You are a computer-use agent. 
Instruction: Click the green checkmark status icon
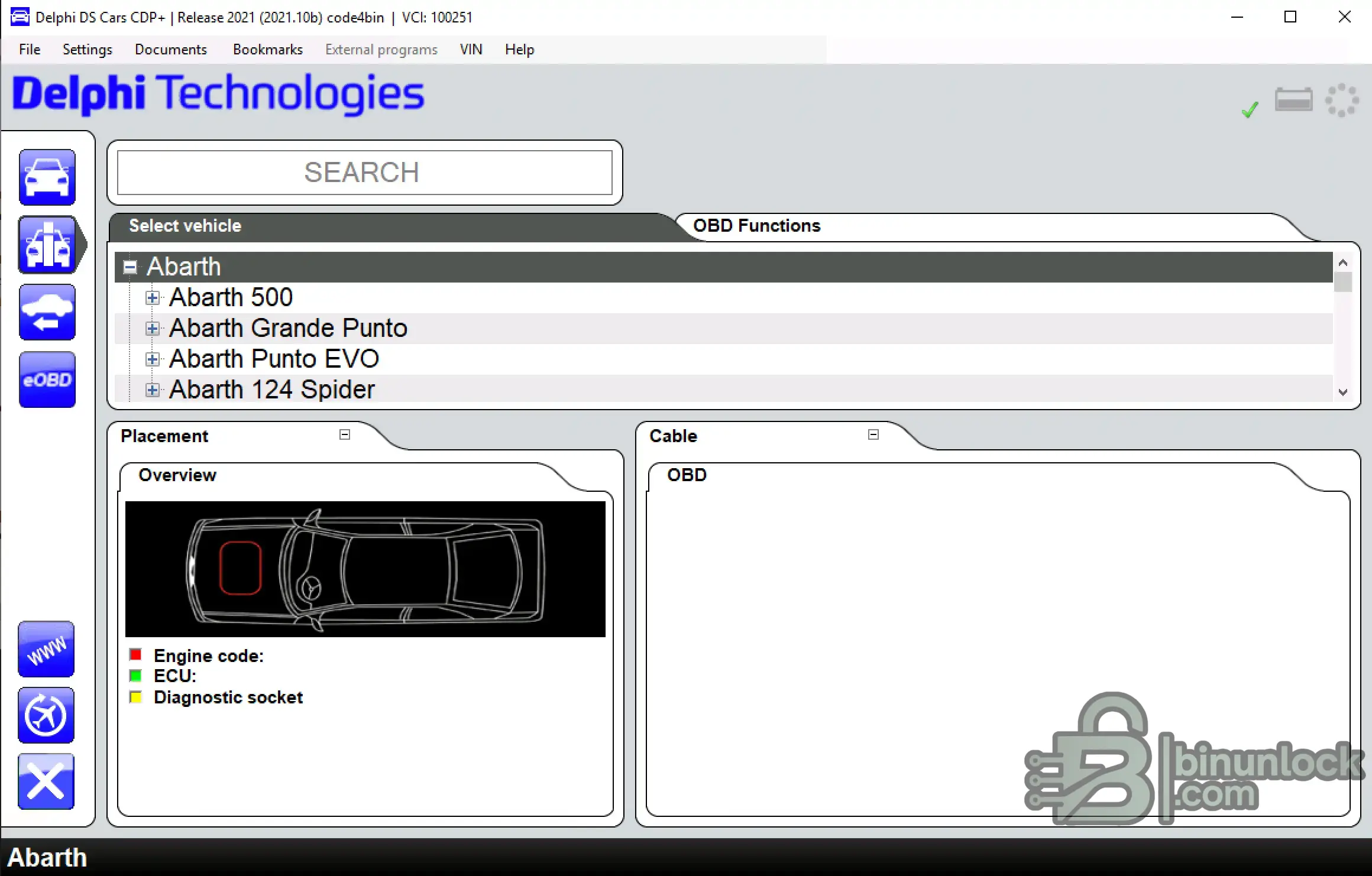tap(1250, 109)
